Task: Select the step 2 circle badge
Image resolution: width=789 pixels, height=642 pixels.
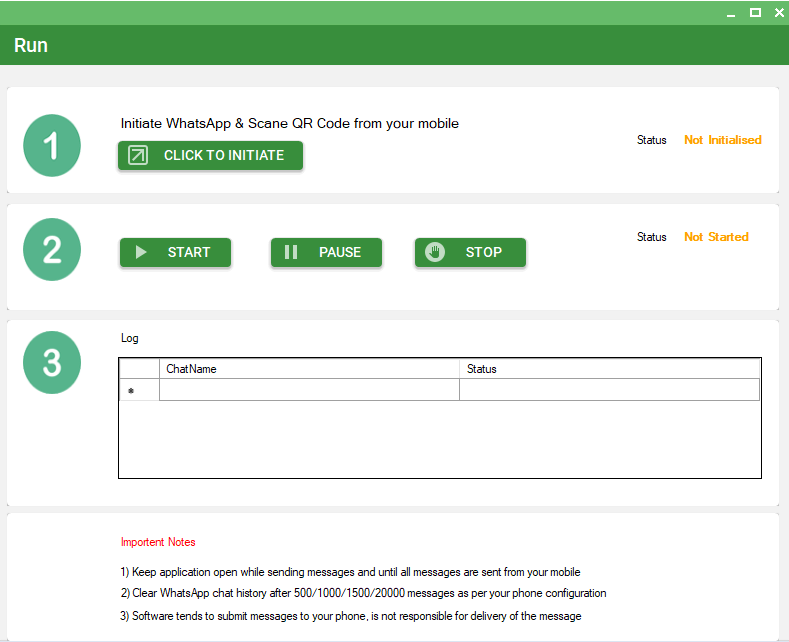Action: [x=52, y=249]
